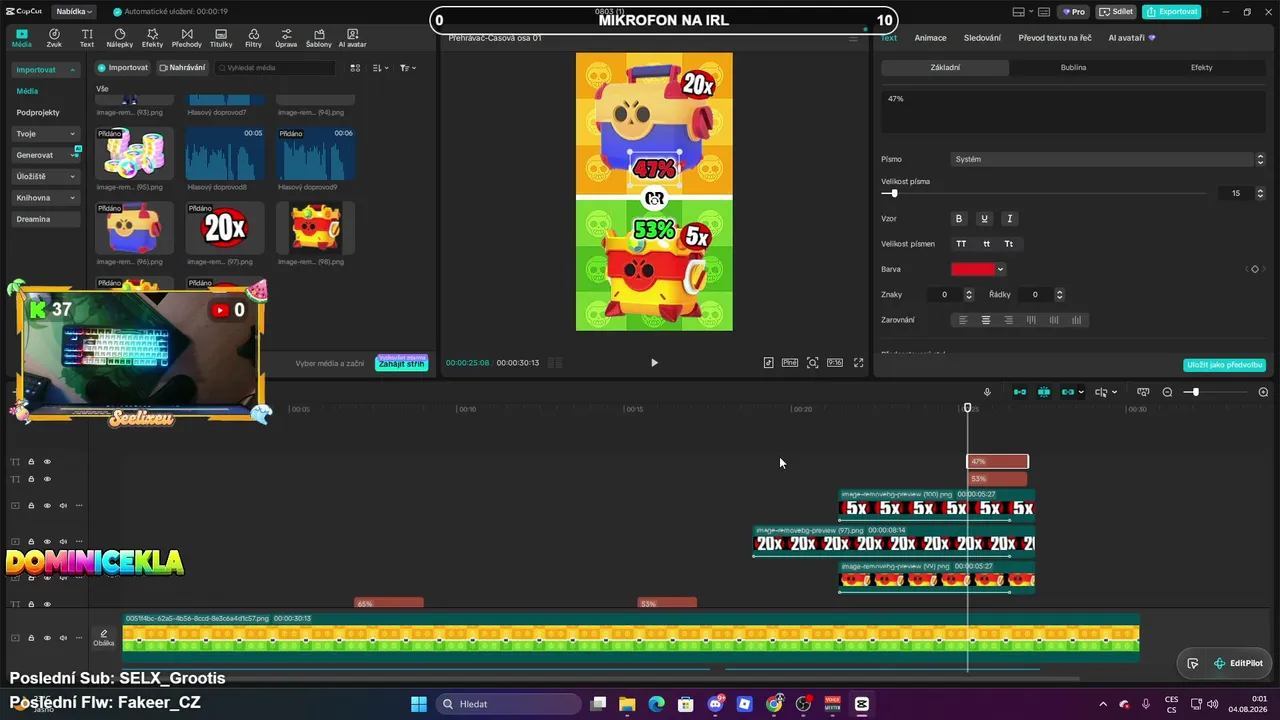This screenshot has height=720, width=1280.
Task: Toggle visibility of the 47% text track
Action: [x=47, y=462]
